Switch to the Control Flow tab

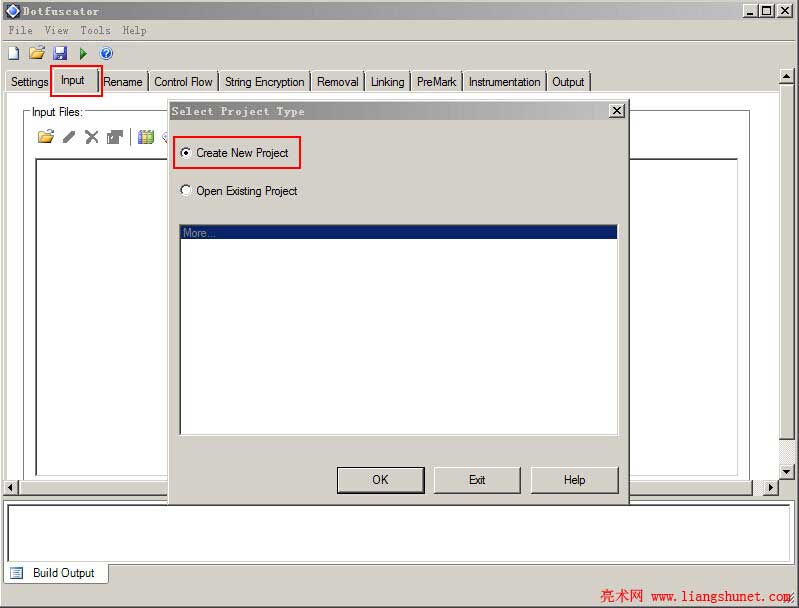pos(183,82)
